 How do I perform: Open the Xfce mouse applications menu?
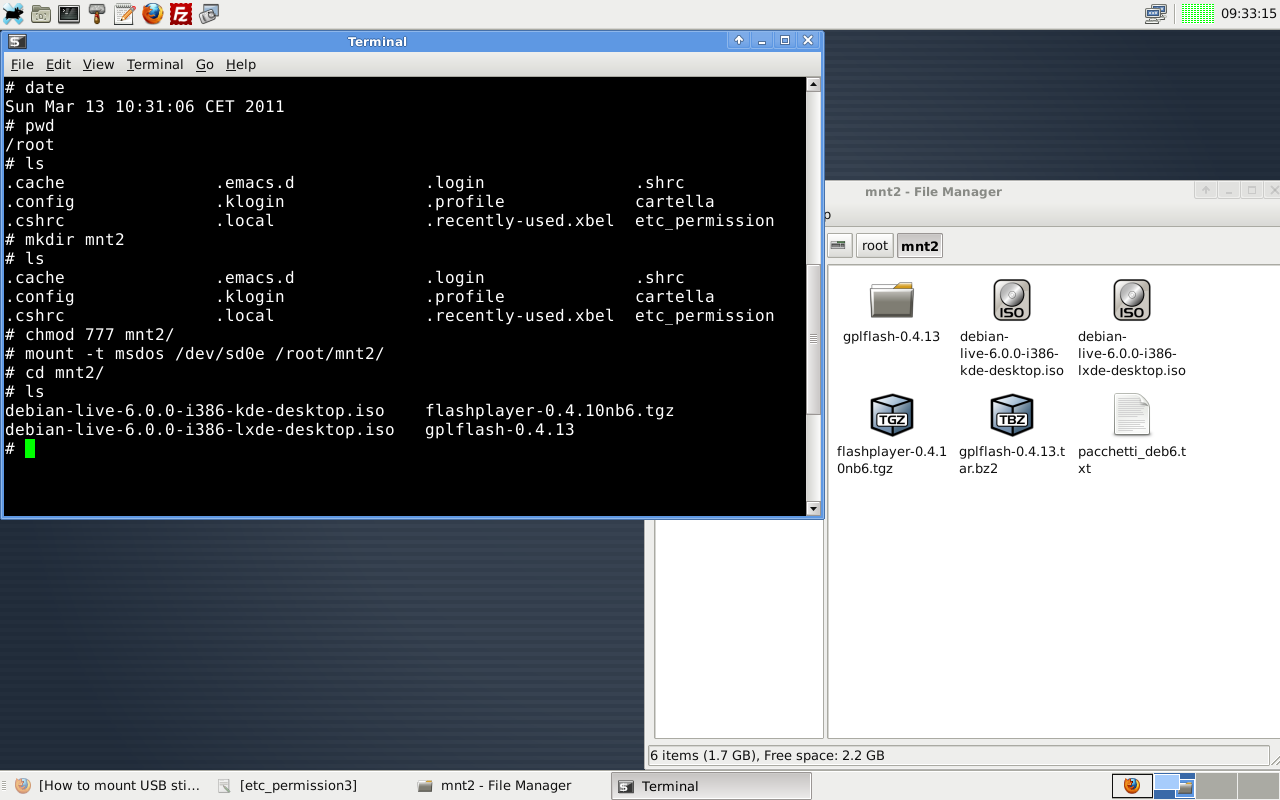tap(14, 14)
